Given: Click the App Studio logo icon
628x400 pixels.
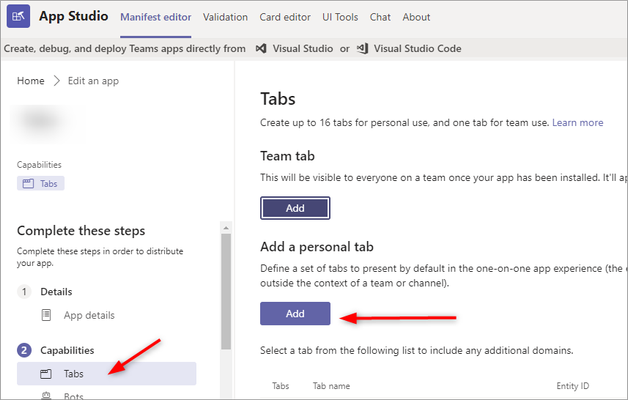Looking at the screenshot, I should (18, 16).
